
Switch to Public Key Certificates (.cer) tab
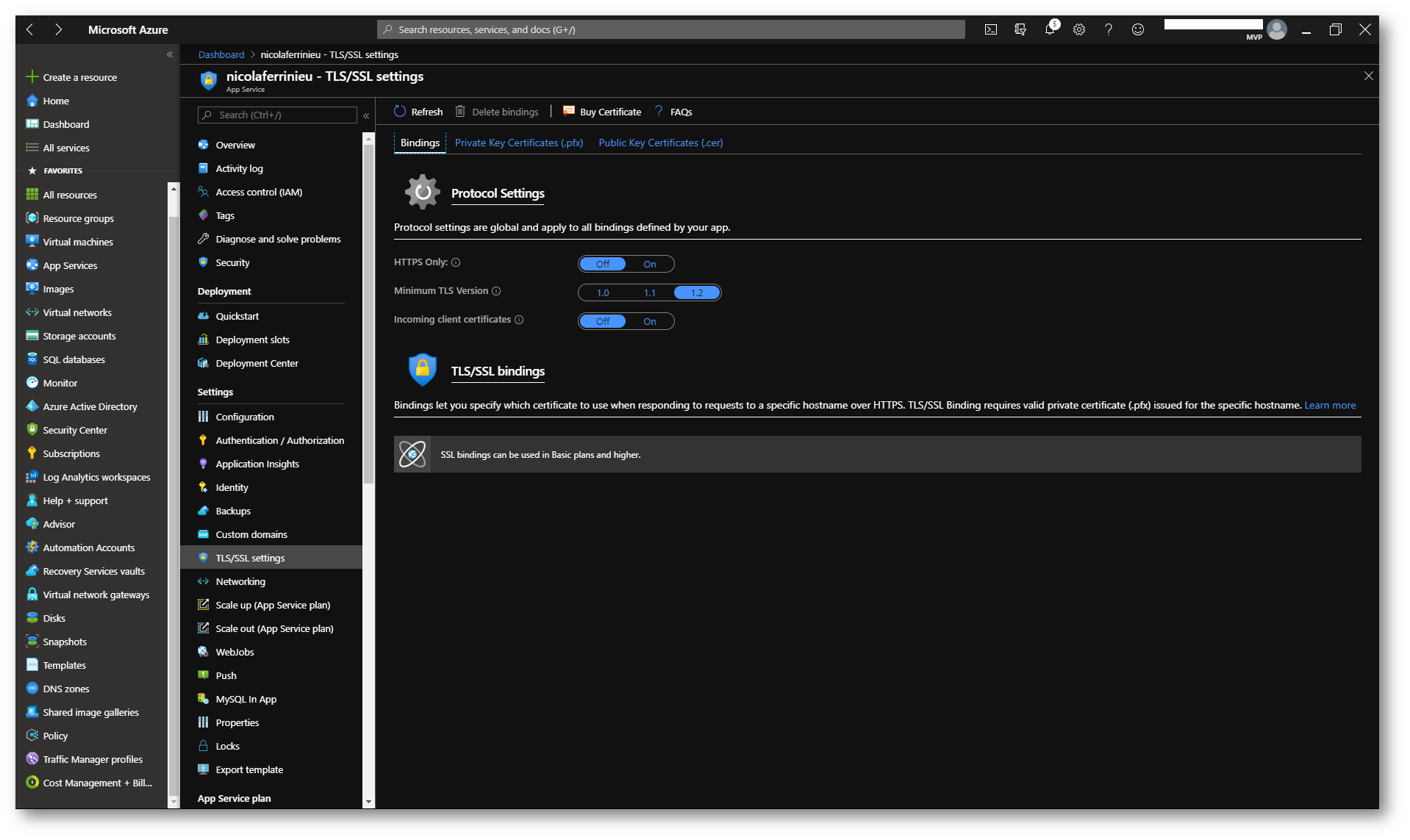(x=660, y=143)
